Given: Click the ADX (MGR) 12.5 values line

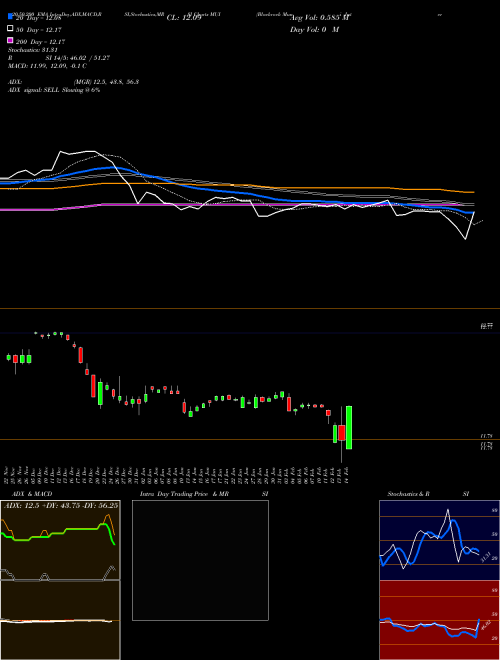Looking at the screenshot, I should click(73, 82).
